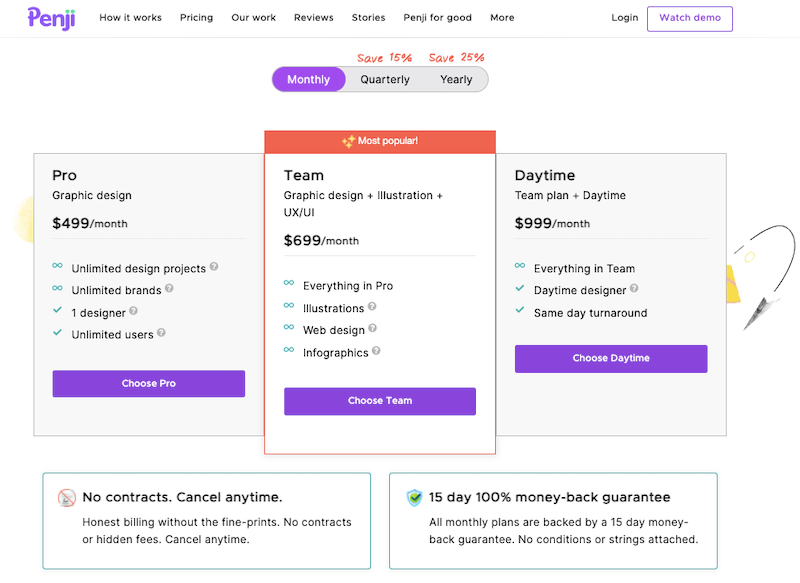Click 'Same day turnaround' feature text

click(x=591, y=313)
